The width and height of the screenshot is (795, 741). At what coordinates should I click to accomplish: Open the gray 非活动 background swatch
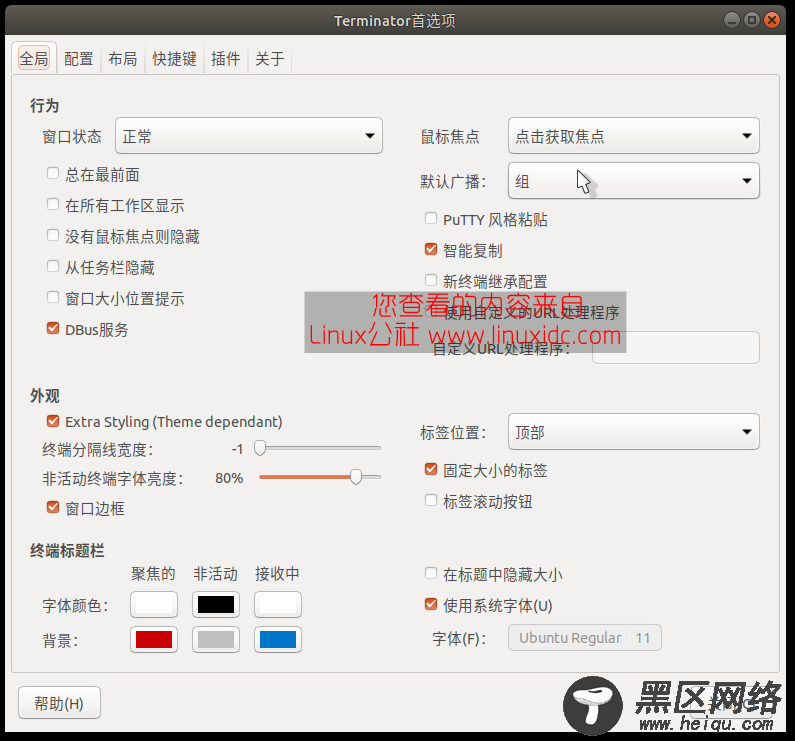coord(215,640)
